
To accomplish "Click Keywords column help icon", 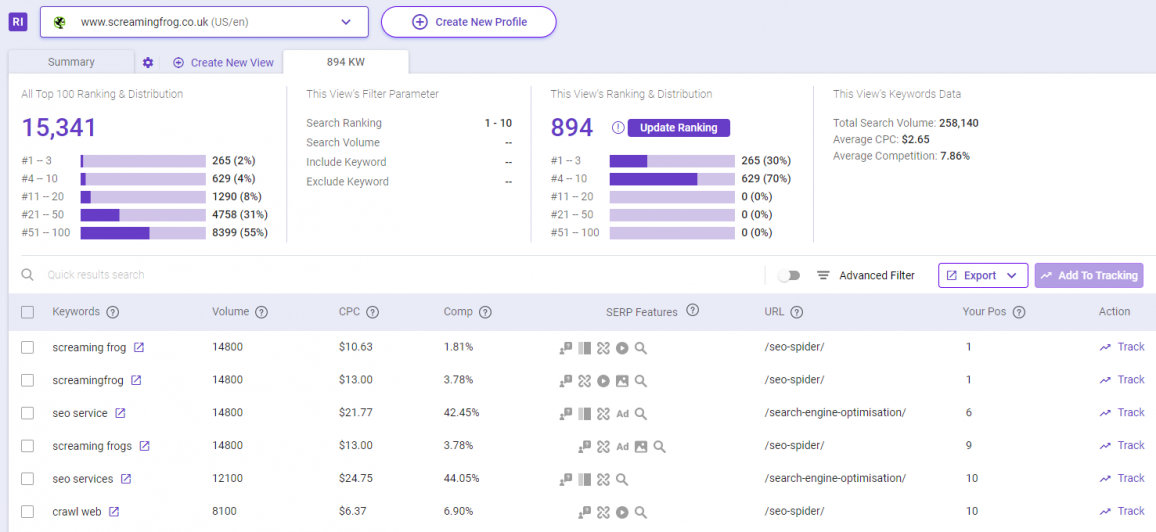I will (x=113, y=312).
